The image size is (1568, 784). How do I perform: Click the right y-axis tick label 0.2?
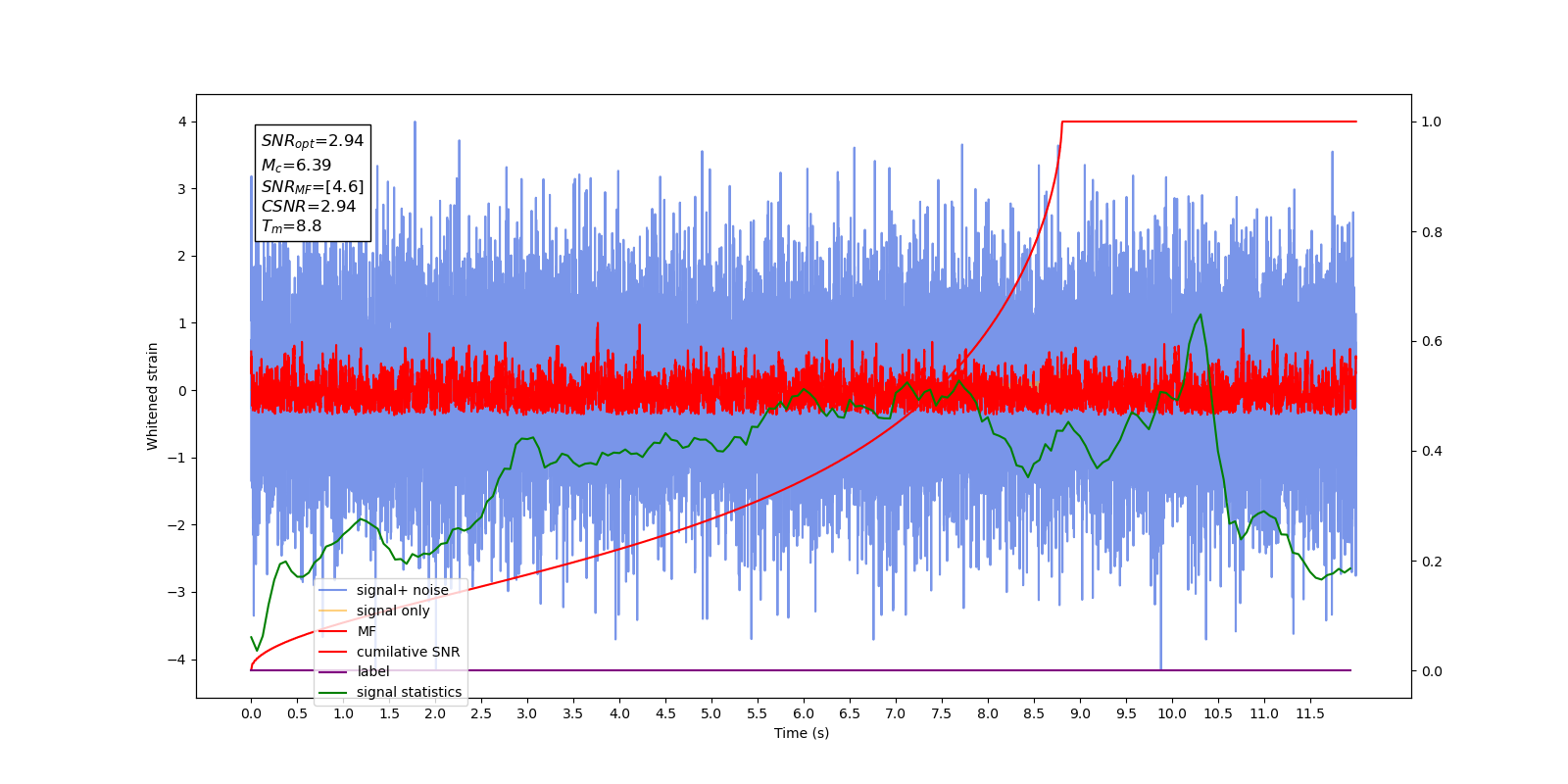pos(1432,562)
